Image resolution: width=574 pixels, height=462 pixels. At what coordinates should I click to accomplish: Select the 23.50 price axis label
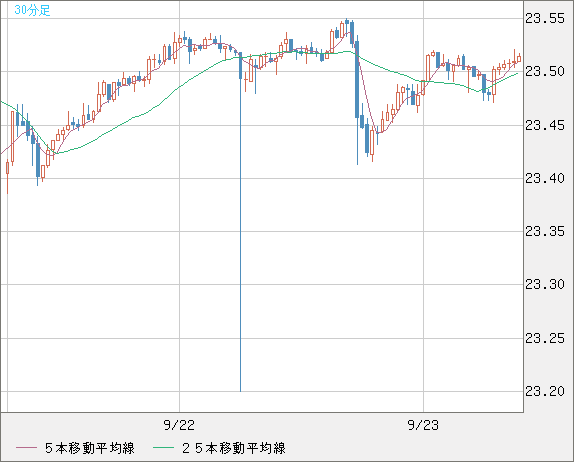545,71
